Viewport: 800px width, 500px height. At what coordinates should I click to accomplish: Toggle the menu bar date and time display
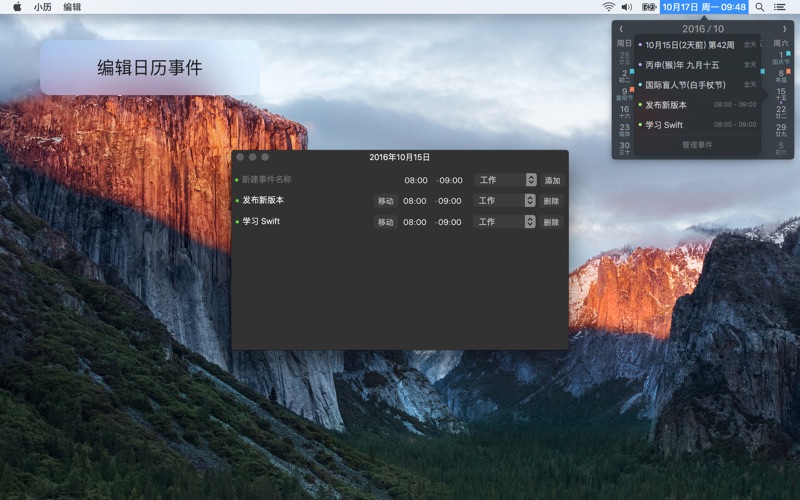click(704, 7)
